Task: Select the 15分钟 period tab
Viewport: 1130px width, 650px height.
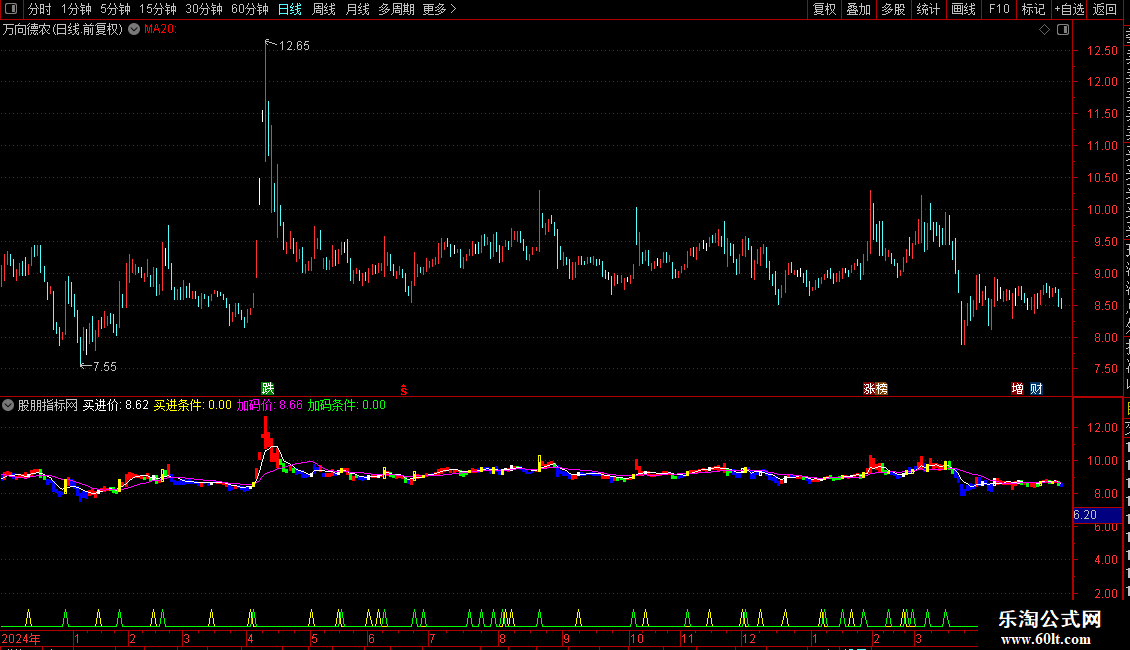Action: [158, 9]
